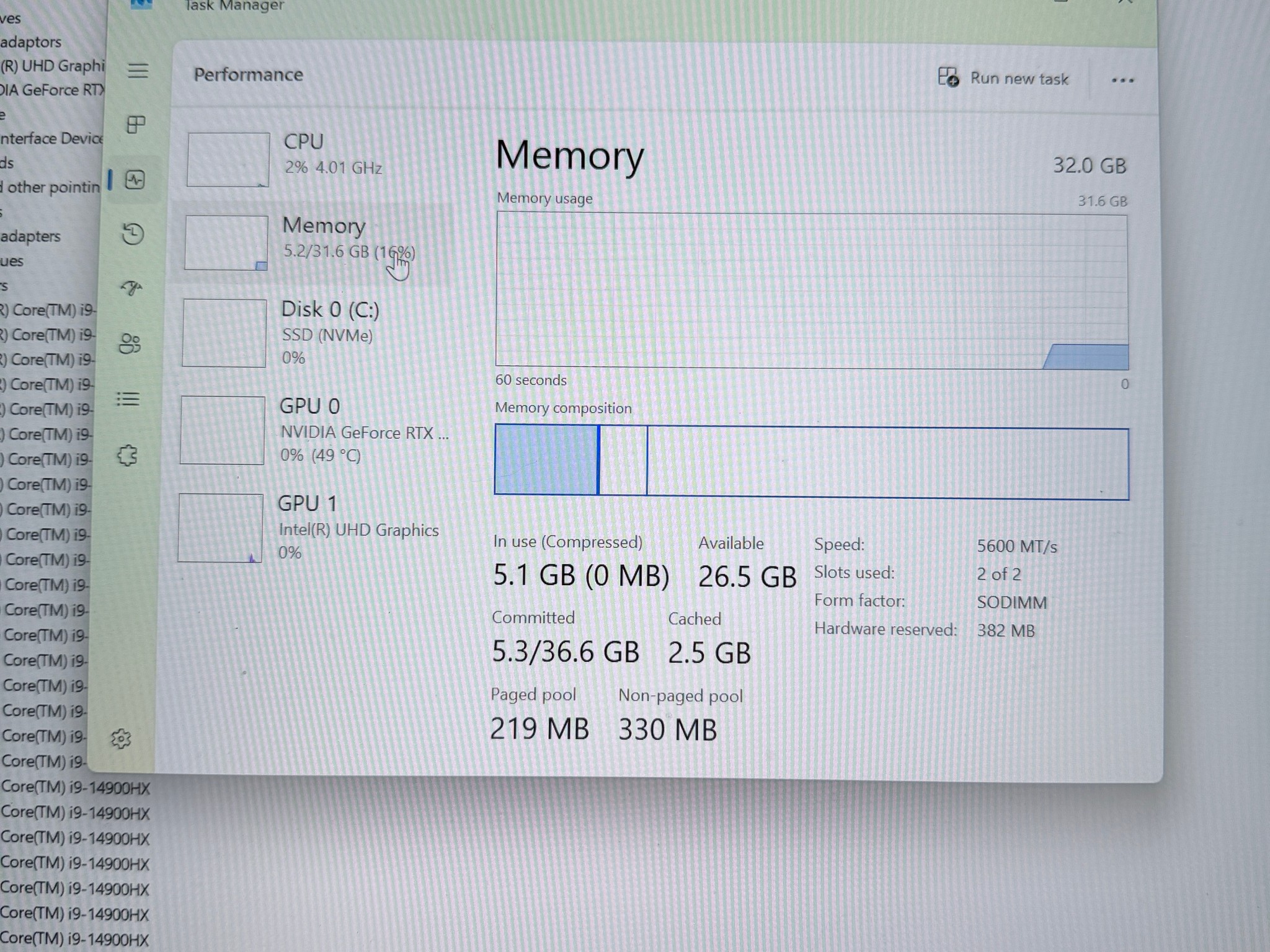1270x952 pixels.
Task: Open Task Manager settings gear
Action: pyautogui.click(x=121, y=739)
